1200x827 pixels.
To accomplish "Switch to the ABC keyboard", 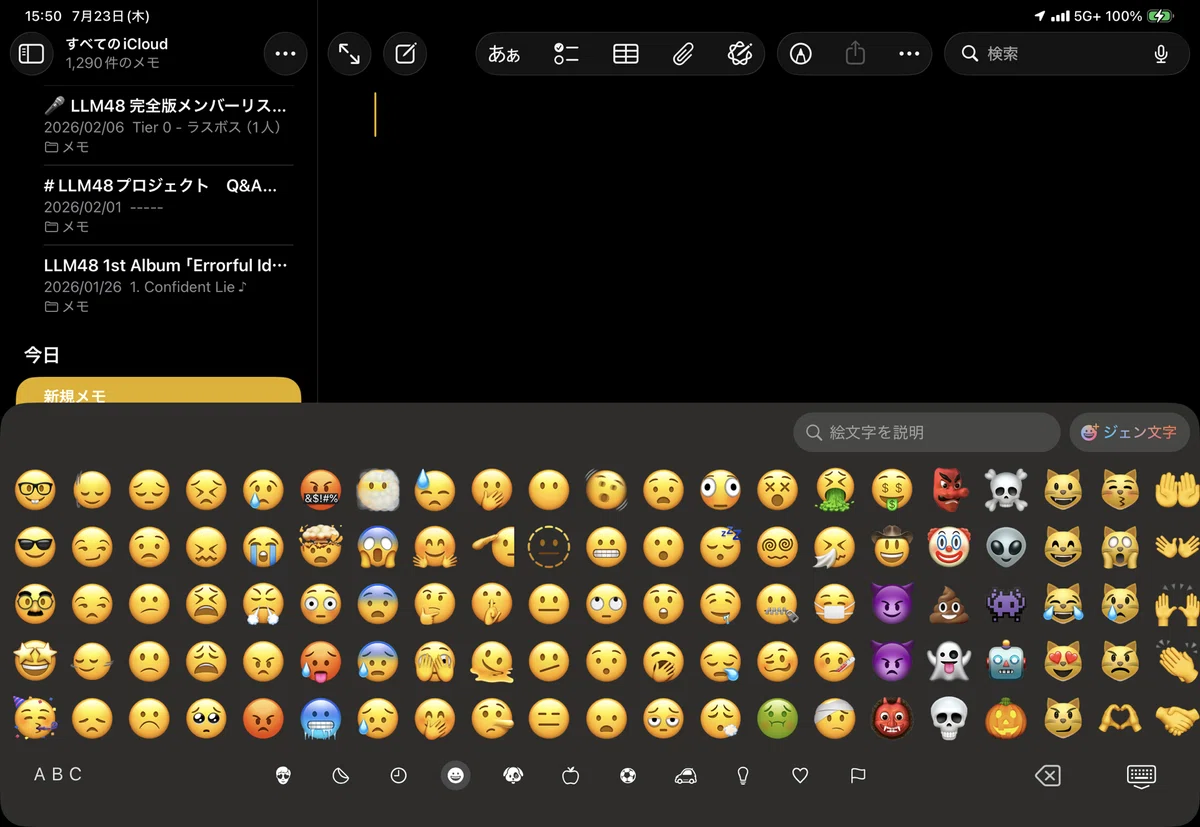I will [x=58, y=774].
